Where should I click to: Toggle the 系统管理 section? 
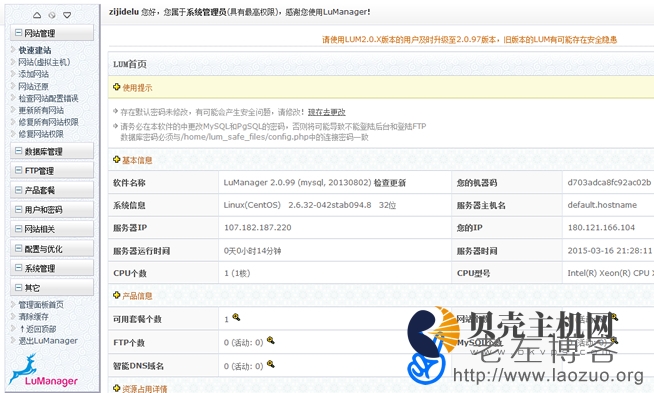[52, 268]
